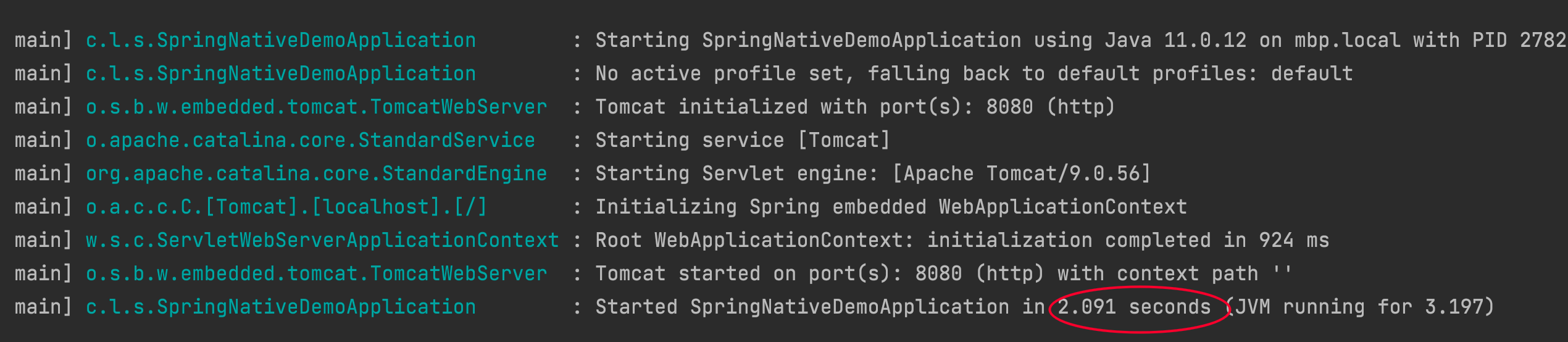Click c.l.s.SpringNativeDemoApplication logger on first line

pyautogui.click(x=281, y=40)
